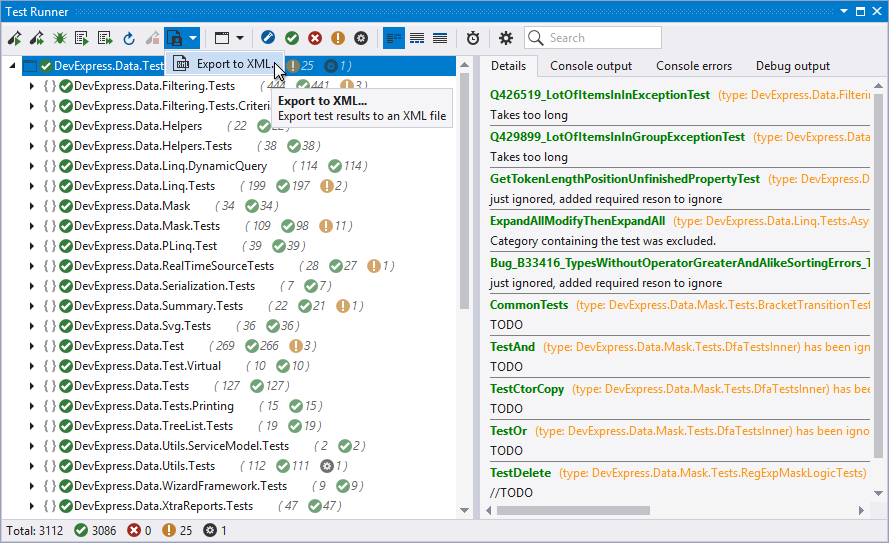Click the blue pencil filter icon
The image size is (889, 543).
268,38
